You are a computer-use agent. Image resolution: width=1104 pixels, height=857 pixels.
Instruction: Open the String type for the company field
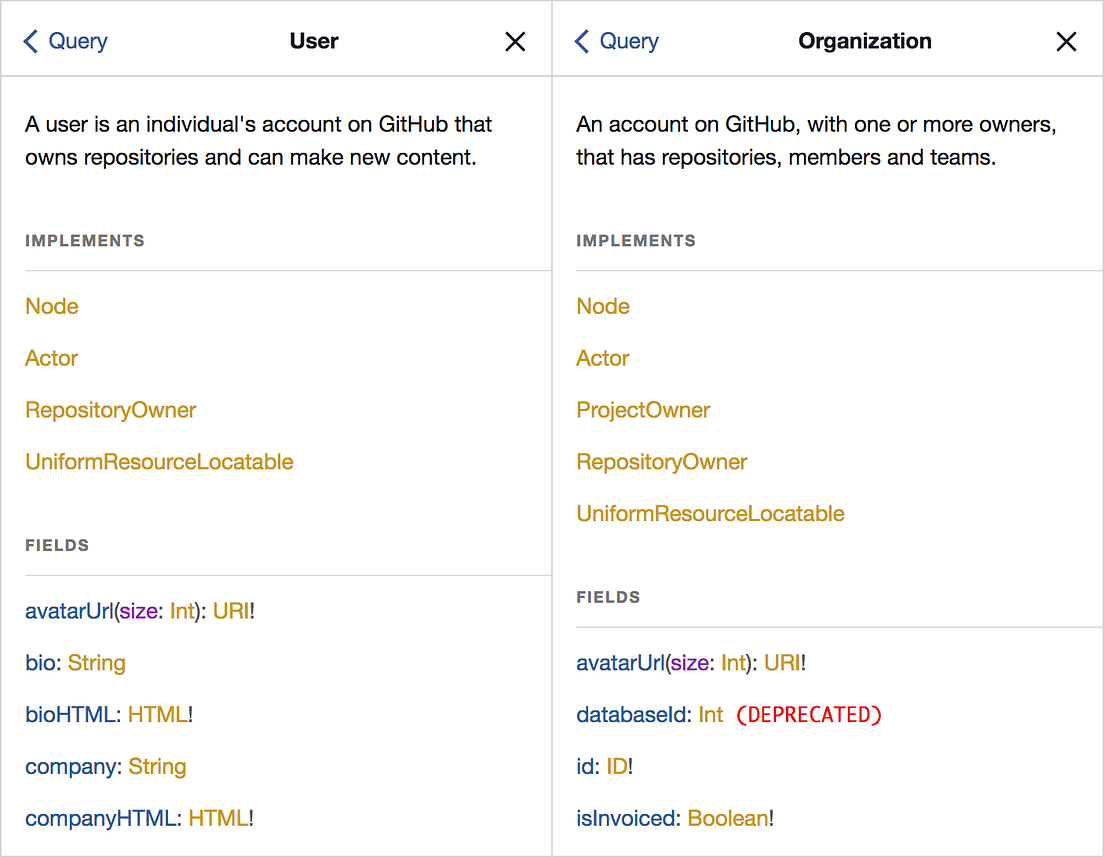tap(157, 766)
